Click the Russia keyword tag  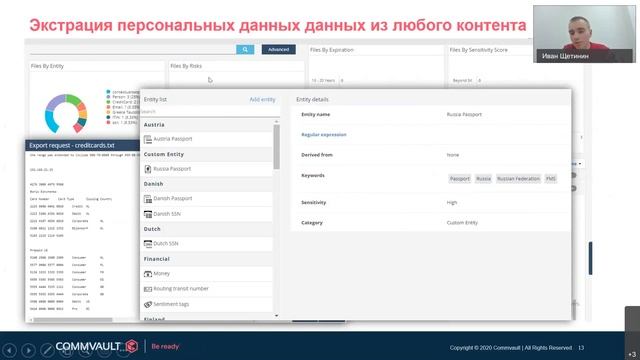(483, 179)
